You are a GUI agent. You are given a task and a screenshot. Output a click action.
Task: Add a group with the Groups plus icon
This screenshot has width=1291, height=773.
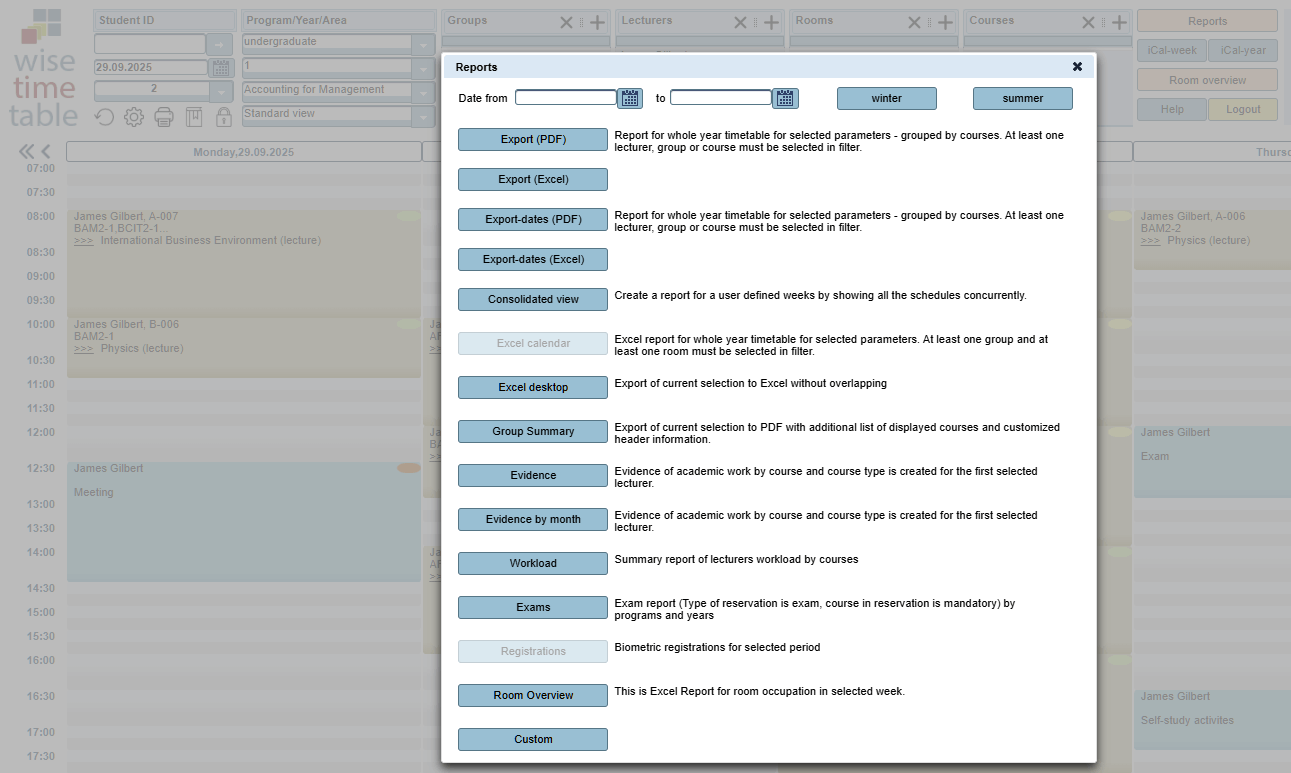597,22
